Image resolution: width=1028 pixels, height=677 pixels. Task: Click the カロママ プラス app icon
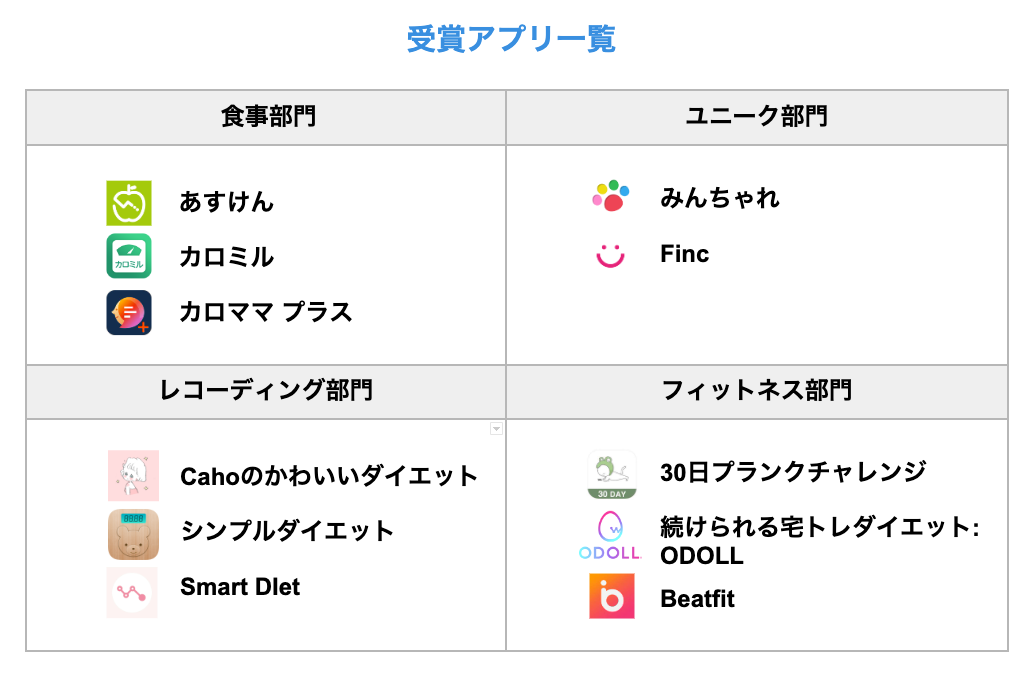[x=129, y=312]
